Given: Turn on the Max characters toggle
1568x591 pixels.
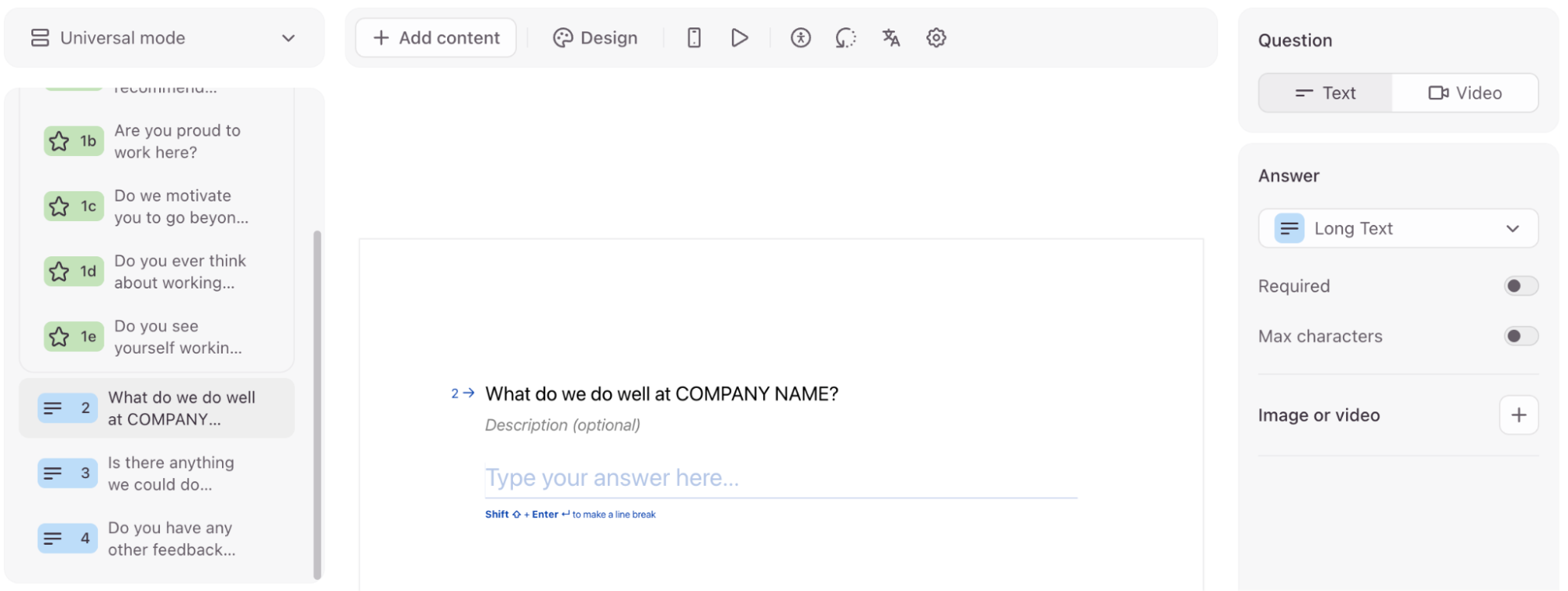Looking at the screenshot, I should click(x=1520, y=336).
